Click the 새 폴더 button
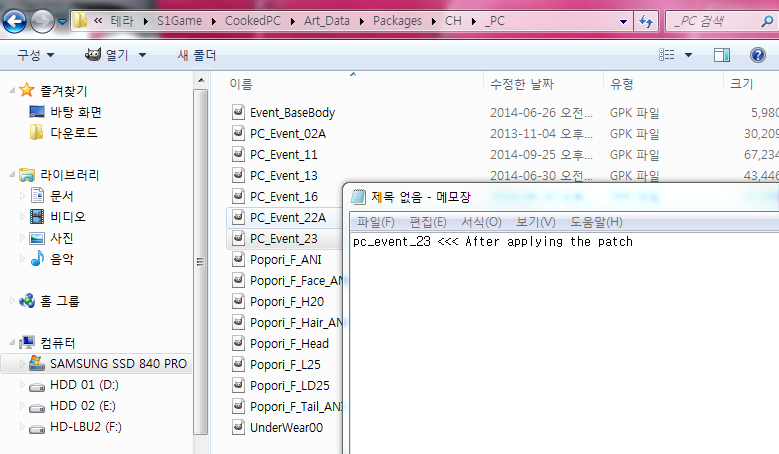Image resolution: width=779 pixels, height=454 pixels. tap(196, 55)
